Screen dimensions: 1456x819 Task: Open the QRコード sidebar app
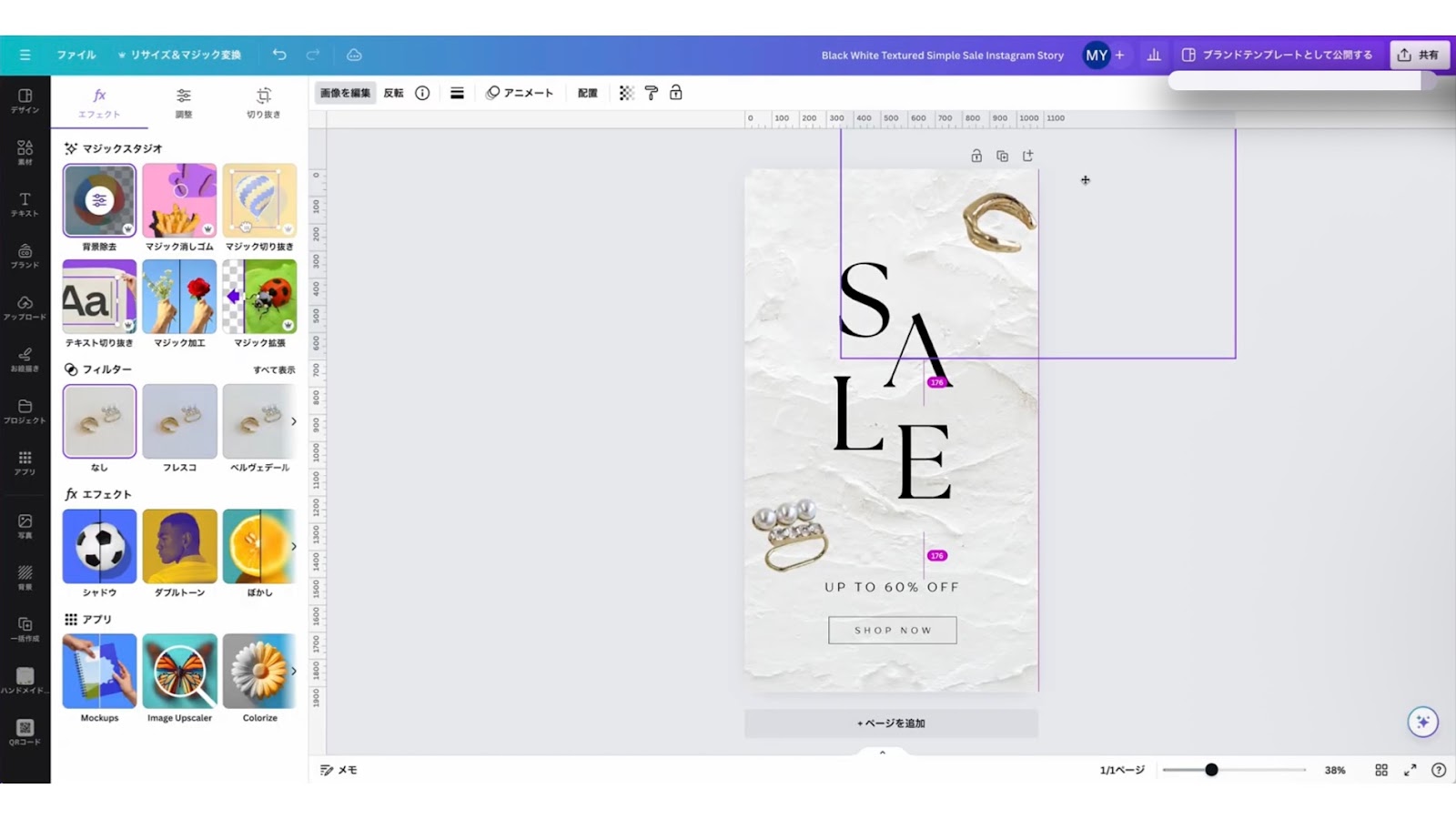click(x=25, y=733)
